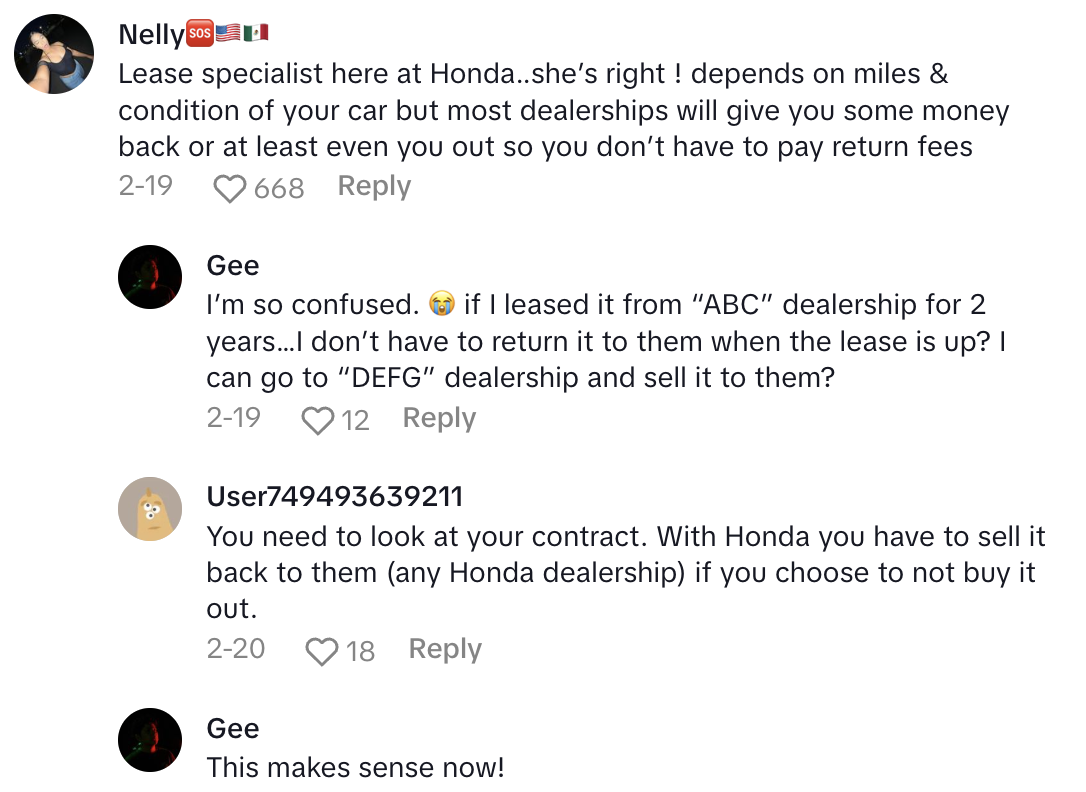
Task: Click the Mexican flag emoji by Nelly's name
Action: [256, 33]
